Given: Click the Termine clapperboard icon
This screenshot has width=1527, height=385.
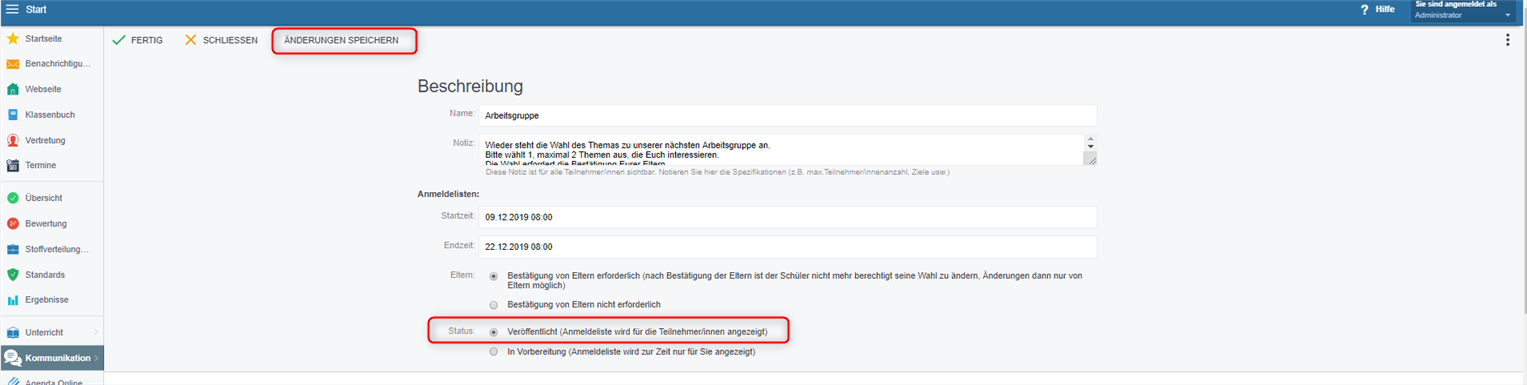Looking at the screenshot, I should (x=13, y=165).
